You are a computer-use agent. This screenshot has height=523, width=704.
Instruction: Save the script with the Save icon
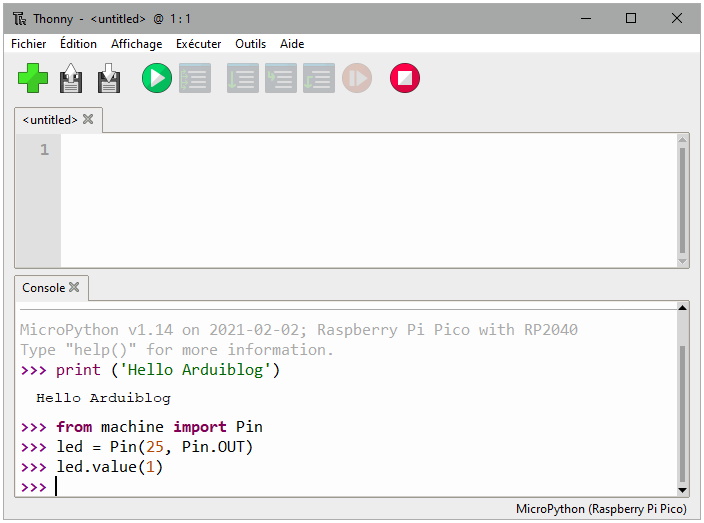(108, 78)
